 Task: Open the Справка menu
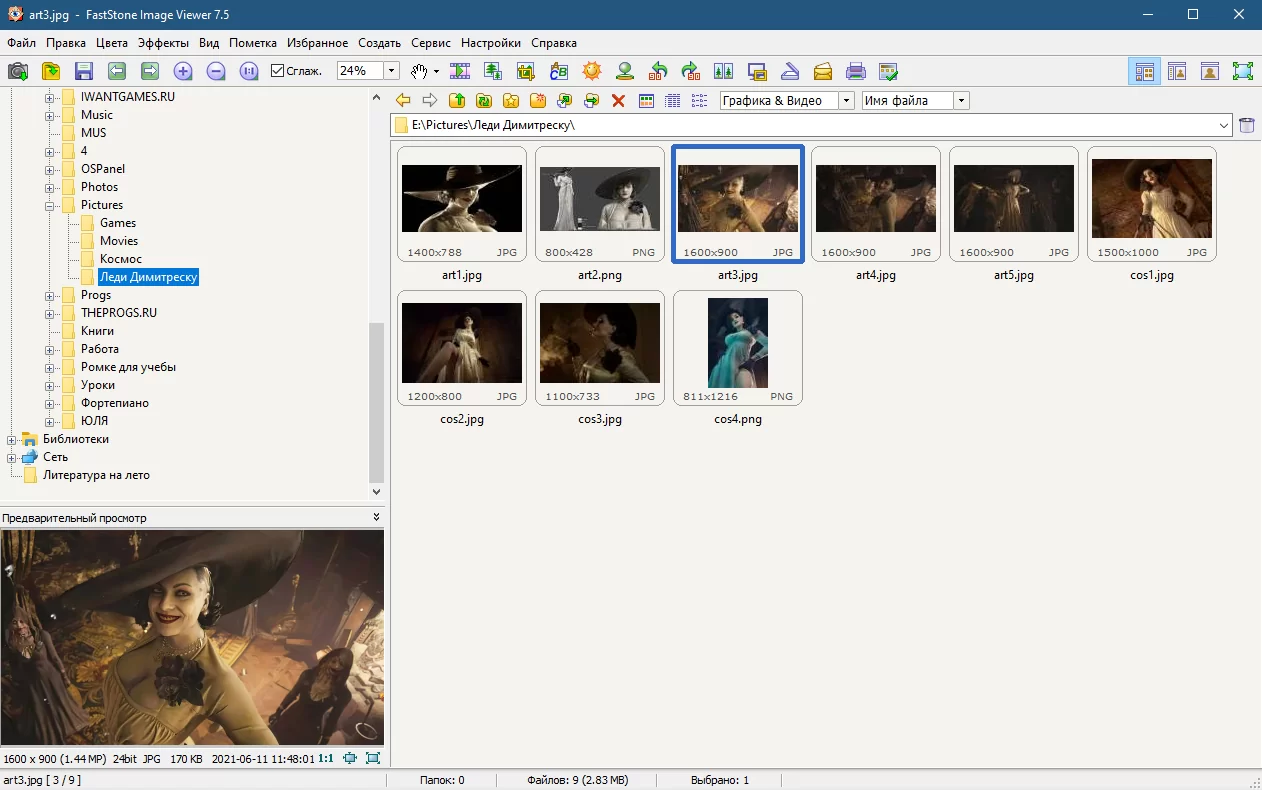[554, 43]
